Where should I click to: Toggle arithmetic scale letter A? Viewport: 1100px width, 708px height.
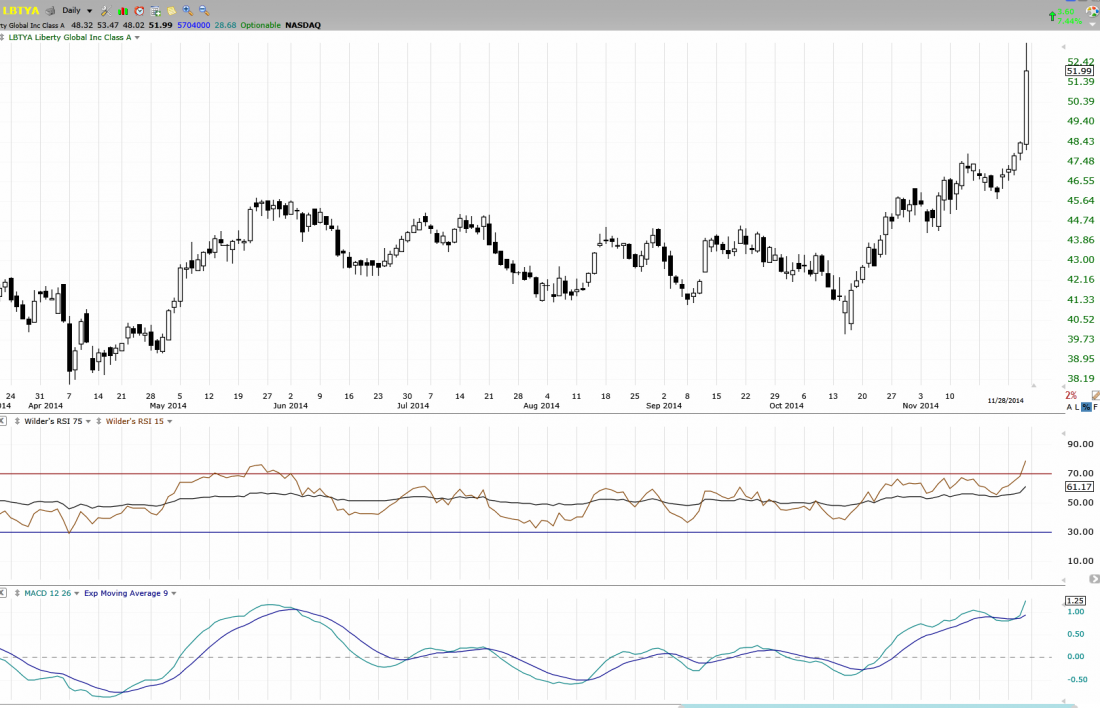tap(1069, 407)
